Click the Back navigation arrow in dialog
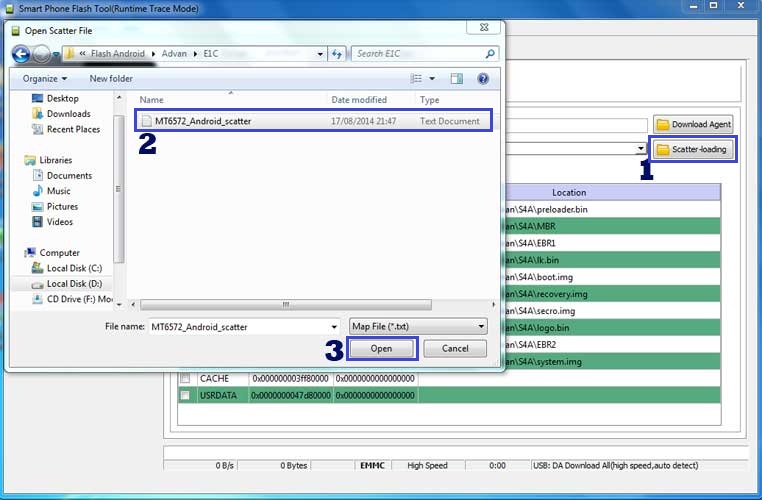The image size is (762, 500). click(x=21, y=53)
